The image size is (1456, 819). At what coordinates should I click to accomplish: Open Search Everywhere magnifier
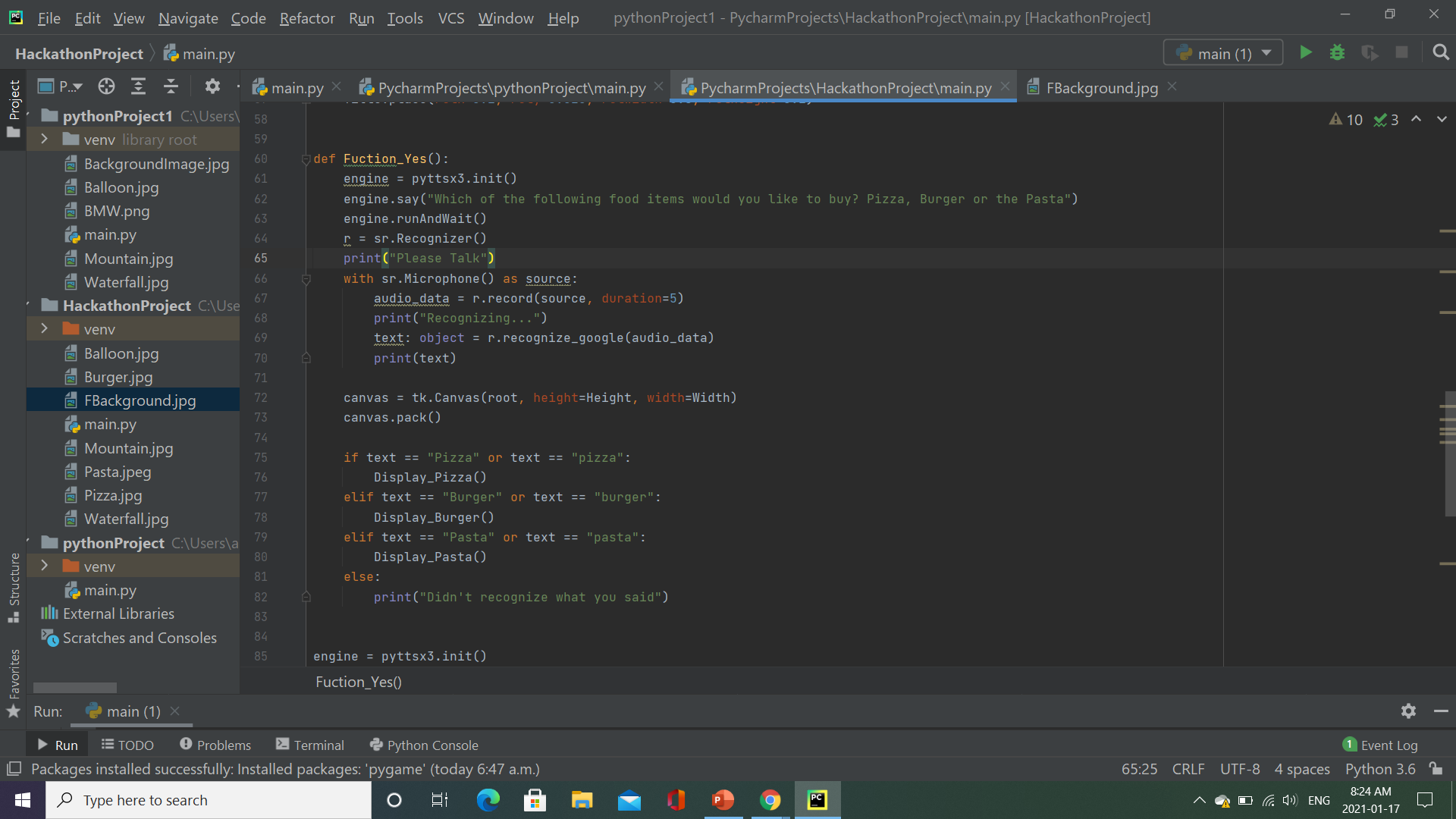[1441, 52]
